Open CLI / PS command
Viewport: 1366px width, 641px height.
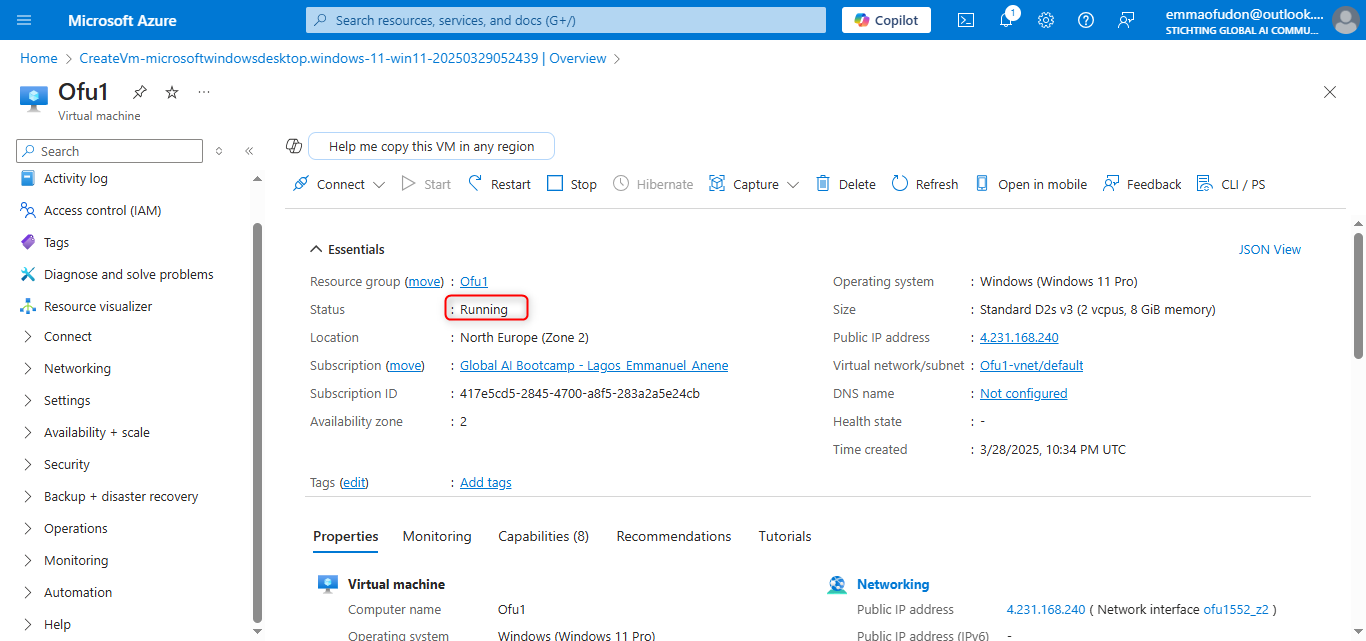point(1231,184)
